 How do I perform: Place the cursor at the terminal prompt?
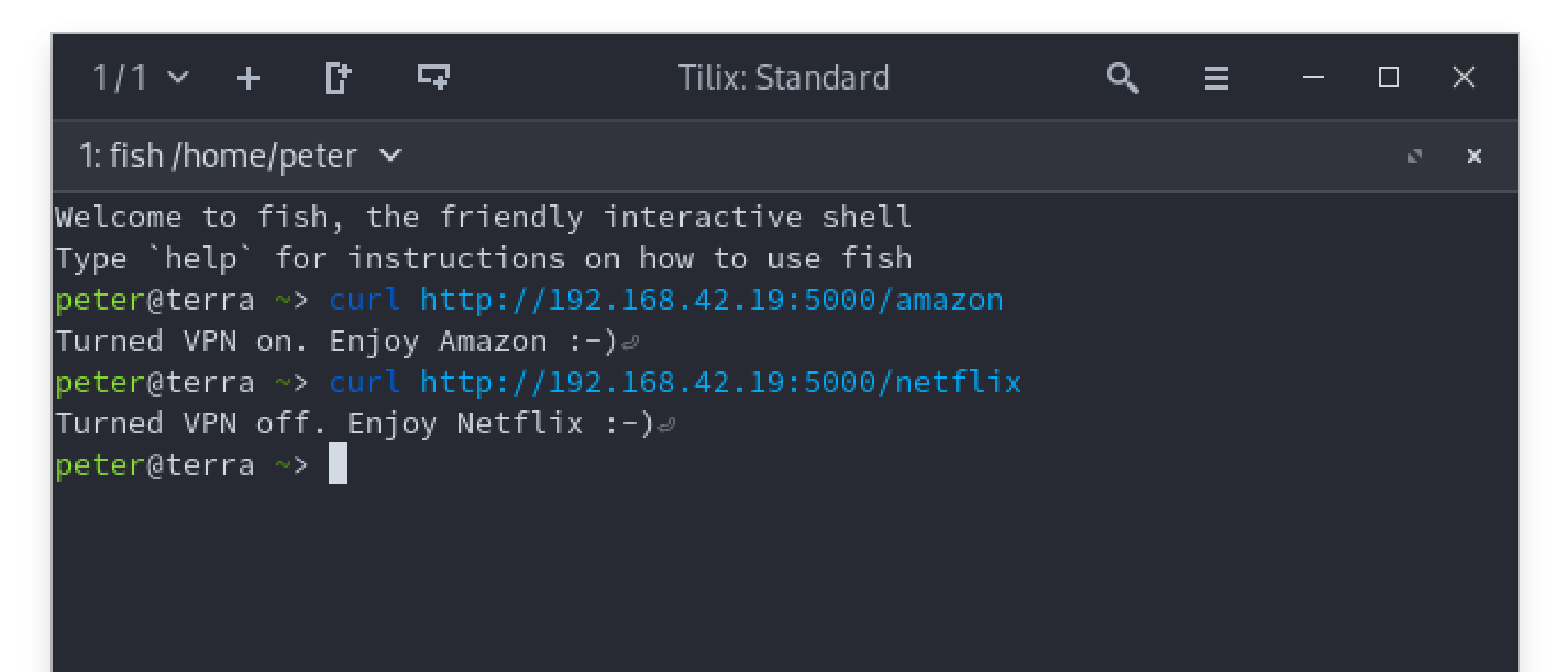click(x=339, y=464)
